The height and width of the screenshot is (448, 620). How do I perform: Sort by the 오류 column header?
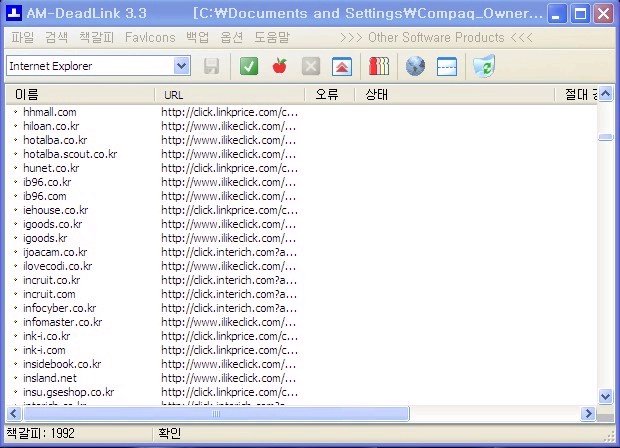tap(330, 95)
